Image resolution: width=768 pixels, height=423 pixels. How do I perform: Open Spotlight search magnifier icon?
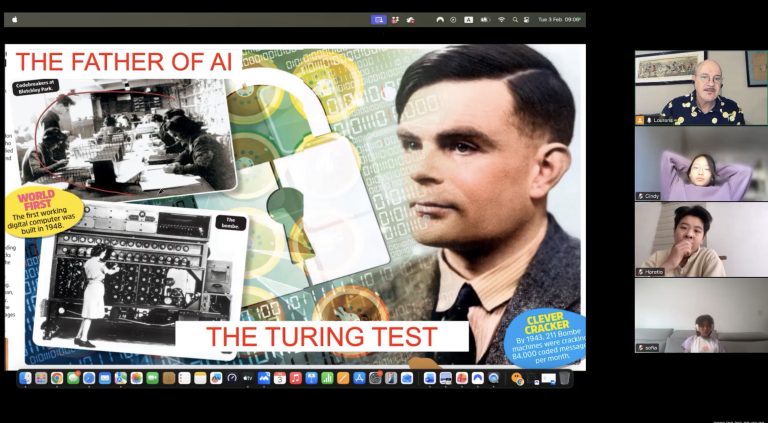[515, 19]
